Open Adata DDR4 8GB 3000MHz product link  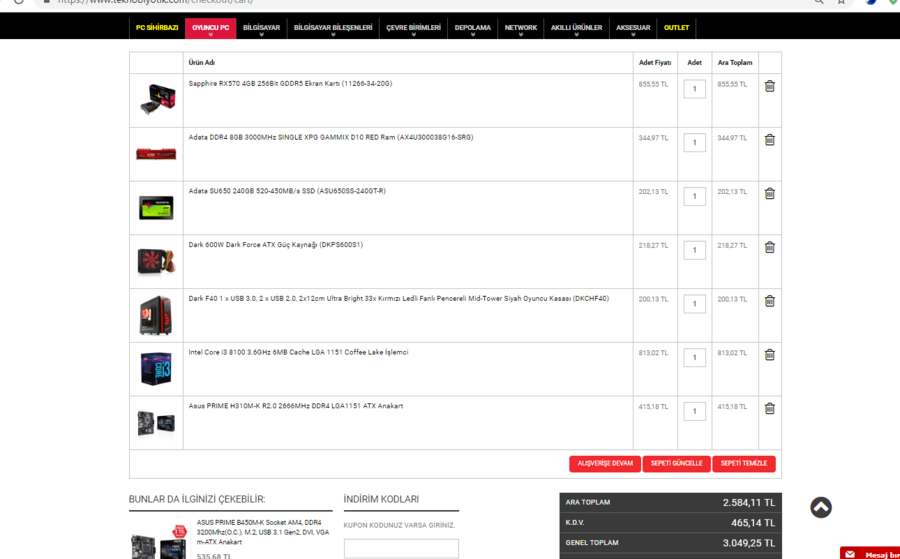(x=331, y=138)
